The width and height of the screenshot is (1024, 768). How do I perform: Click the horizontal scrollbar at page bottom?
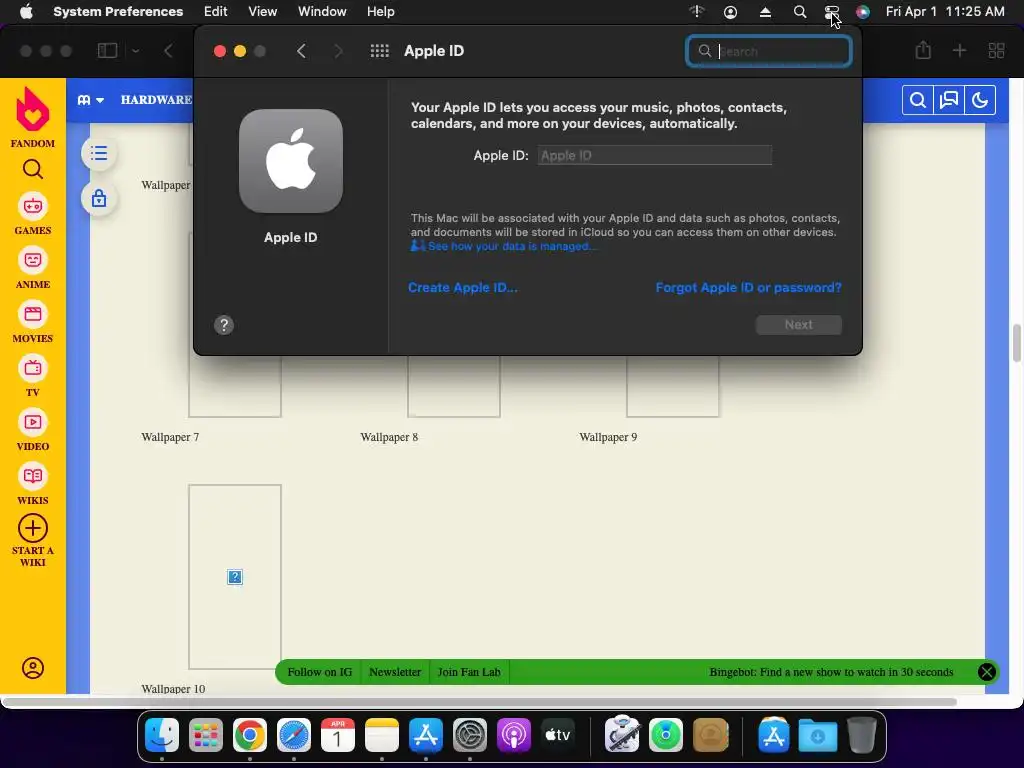click(x=480, y=702)
